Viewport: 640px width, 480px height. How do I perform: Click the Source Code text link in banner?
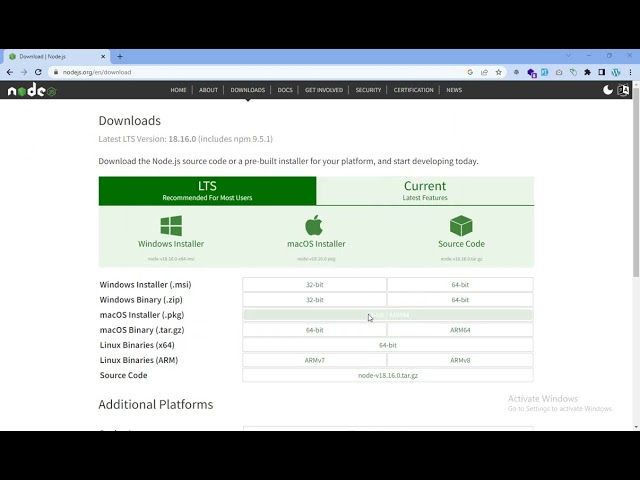coord(461,244)
